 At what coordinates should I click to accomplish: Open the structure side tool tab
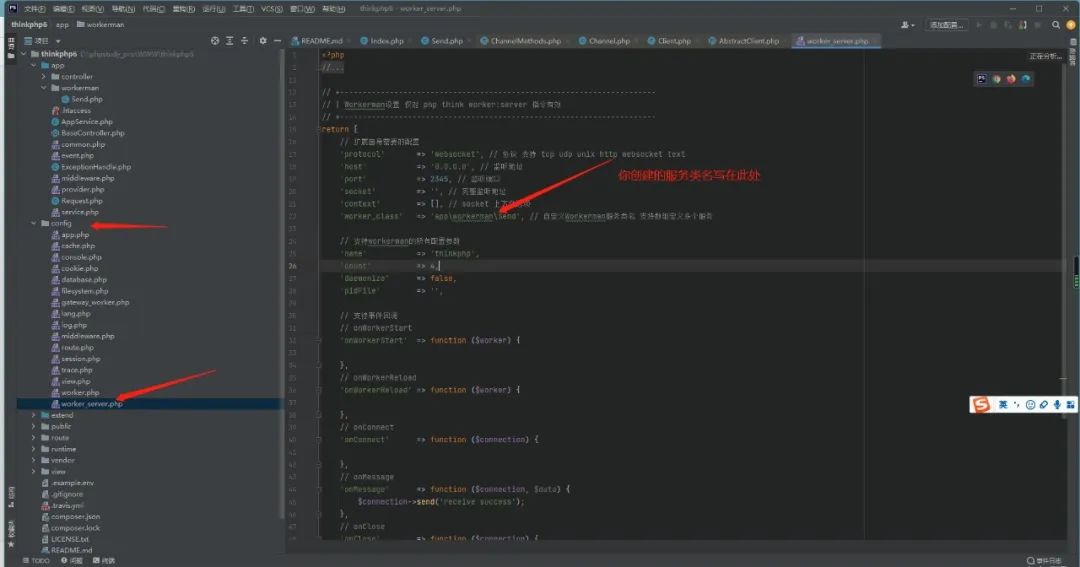(x=10, y=497)
